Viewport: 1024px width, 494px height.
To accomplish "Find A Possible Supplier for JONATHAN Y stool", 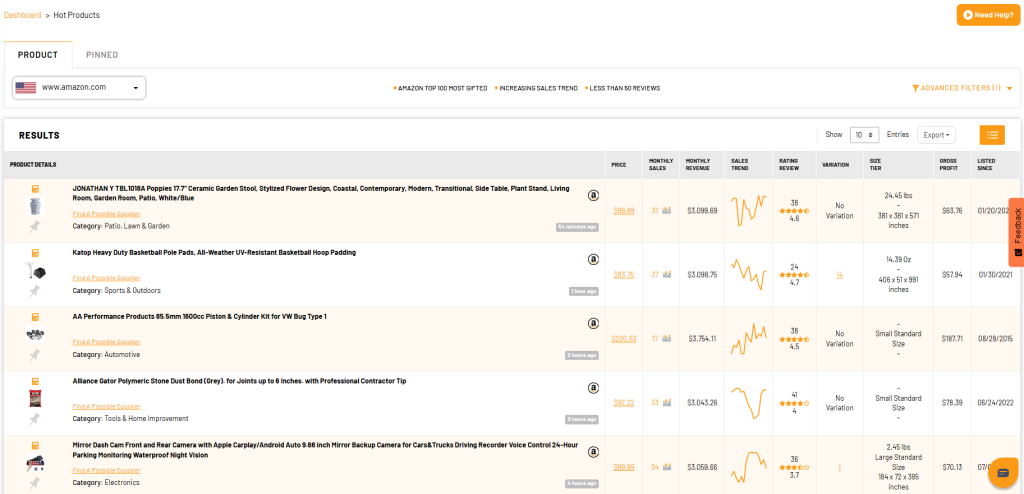I will pyautogui.click(x=106, y=214).
